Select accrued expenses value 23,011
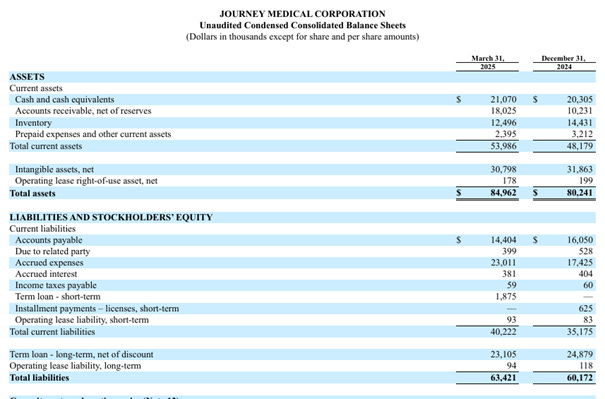 503,263
